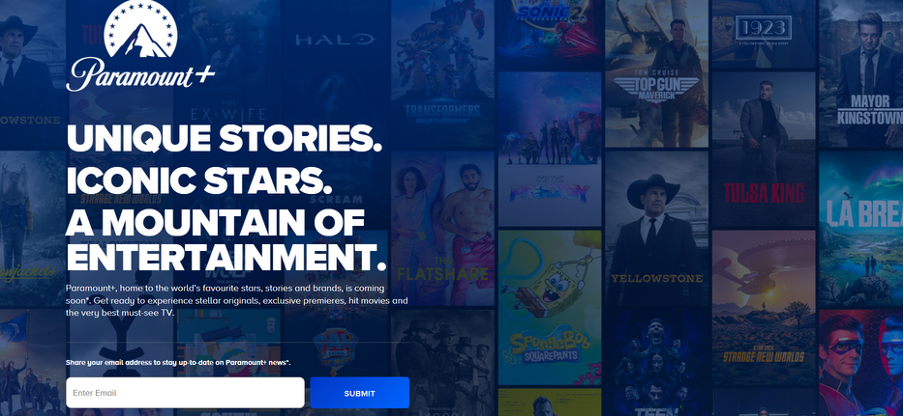
Task: Click the Yellowstone poster with cowboy hat
Action: [656, 228]
